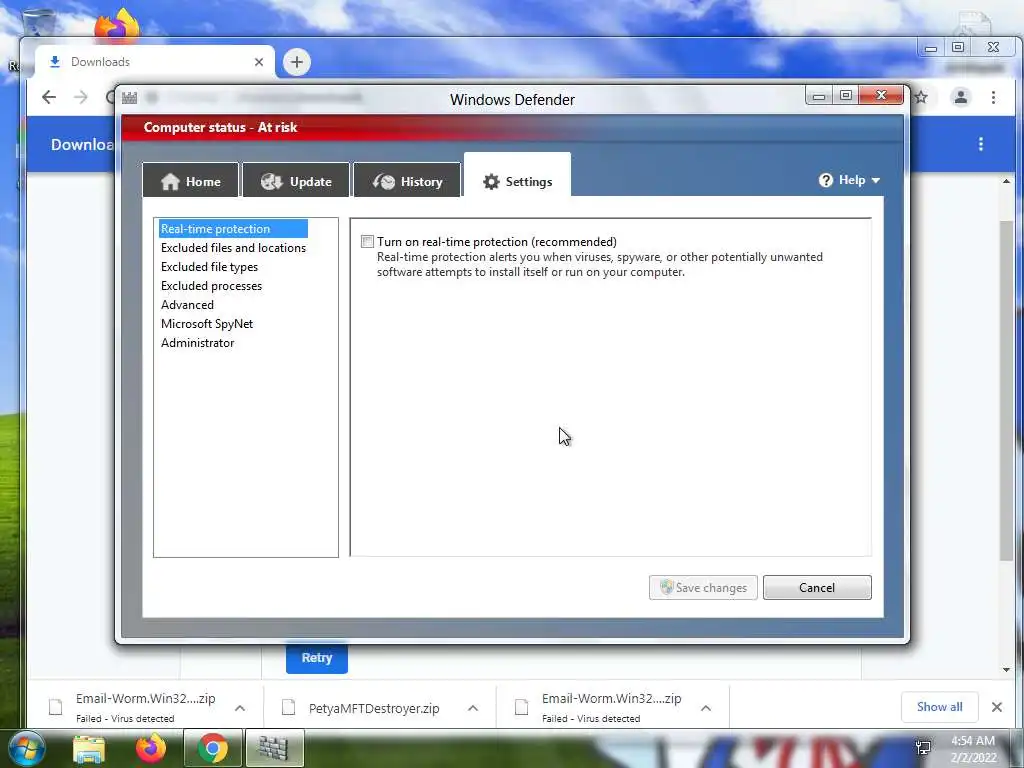Click the Help question mark icon
This screenshot has height=768, width=1024.
[x=825, y=180]
